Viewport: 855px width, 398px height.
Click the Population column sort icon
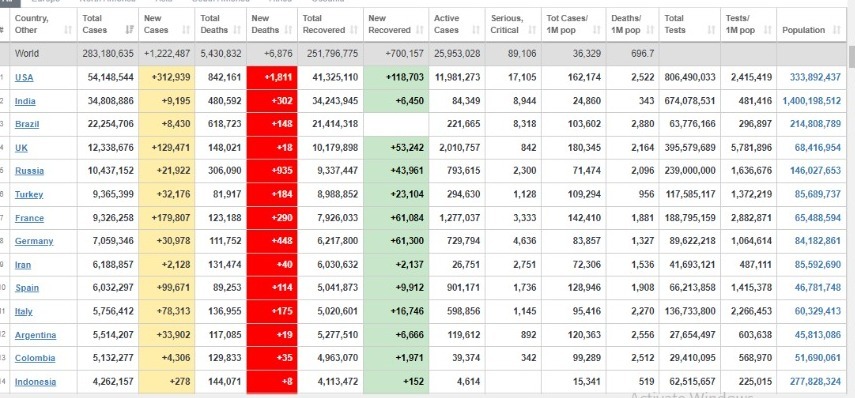836,30
